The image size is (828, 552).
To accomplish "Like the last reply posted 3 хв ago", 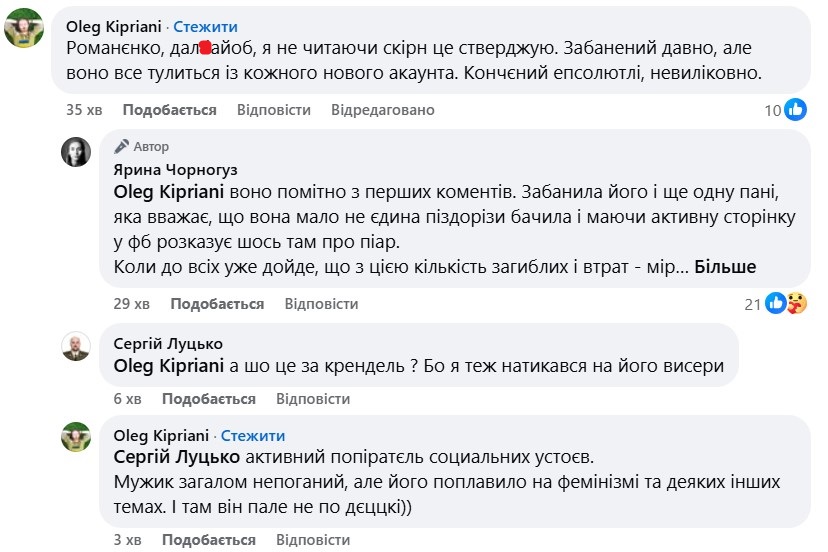I will coord(209,540).
